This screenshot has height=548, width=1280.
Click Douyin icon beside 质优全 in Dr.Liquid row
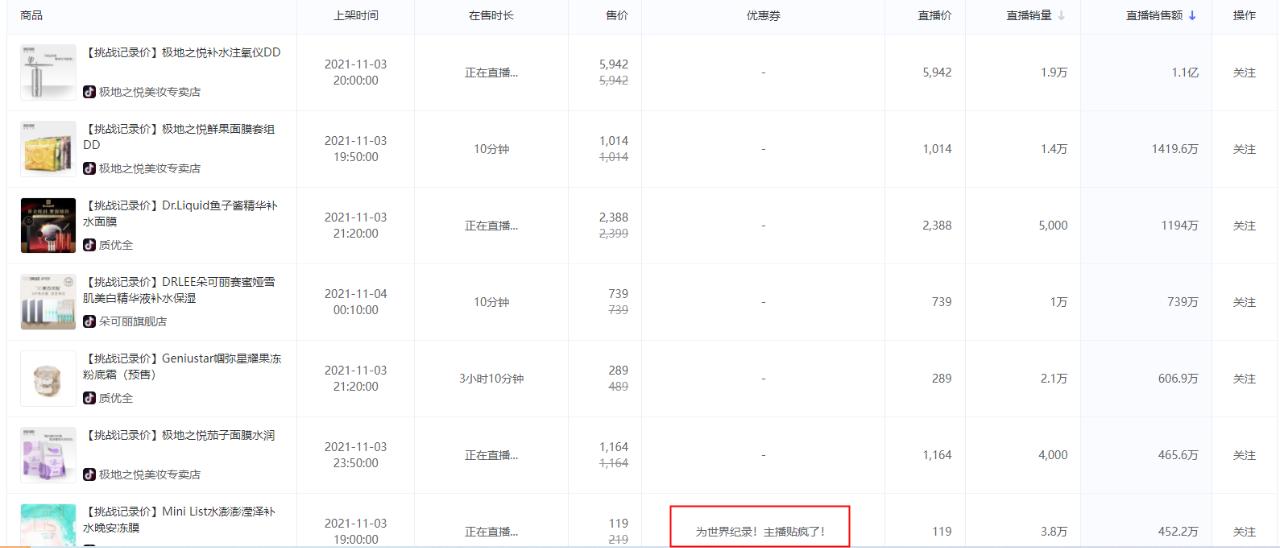coord(90,245)
